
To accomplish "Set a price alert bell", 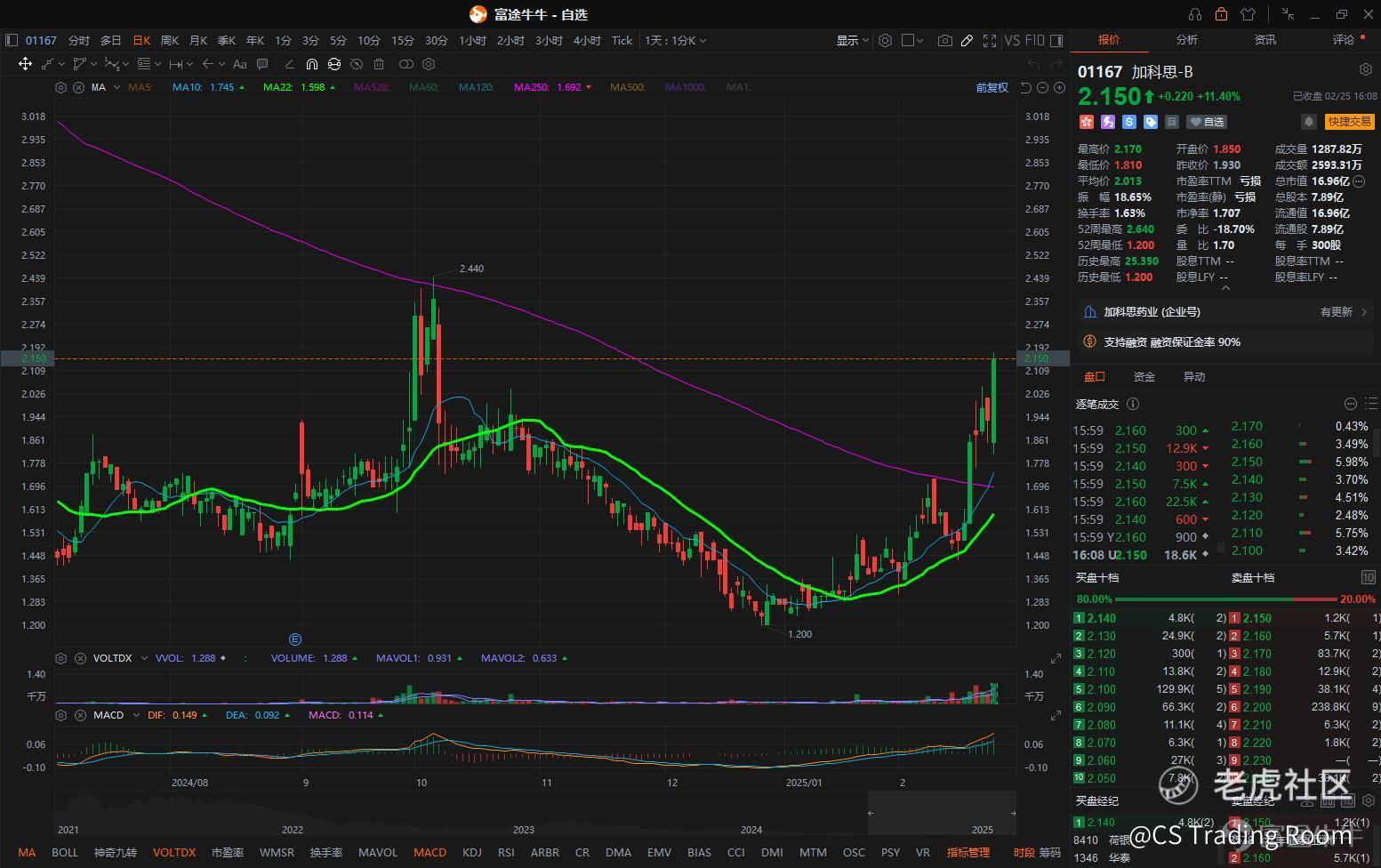I will tap(1308, 122).
